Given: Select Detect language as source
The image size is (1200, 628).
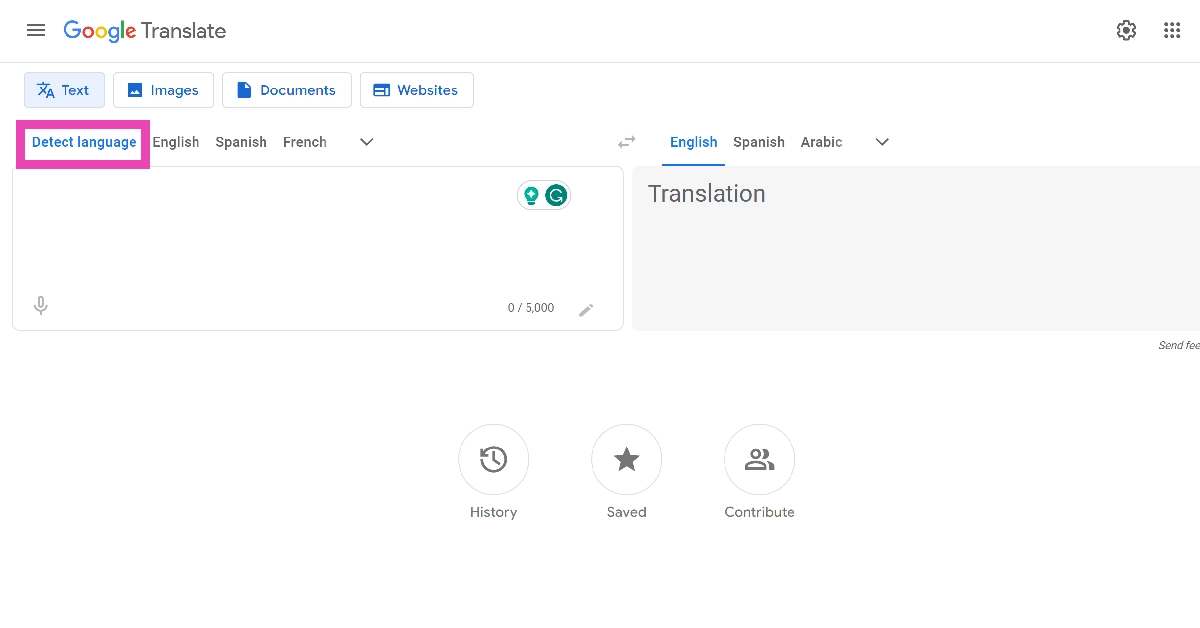Looking at the screenshot, I should click(84, 142).
